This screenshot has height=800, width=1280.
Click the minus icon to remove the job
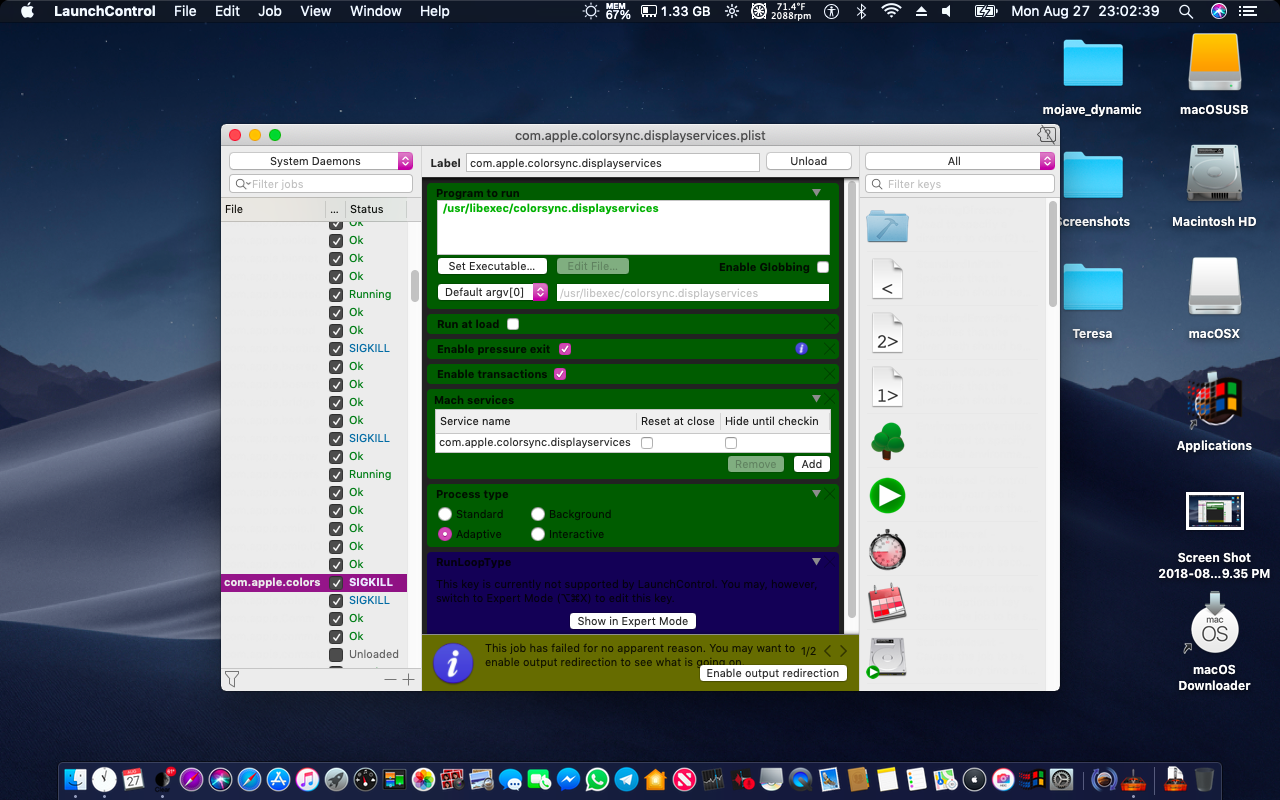[390, 679]
